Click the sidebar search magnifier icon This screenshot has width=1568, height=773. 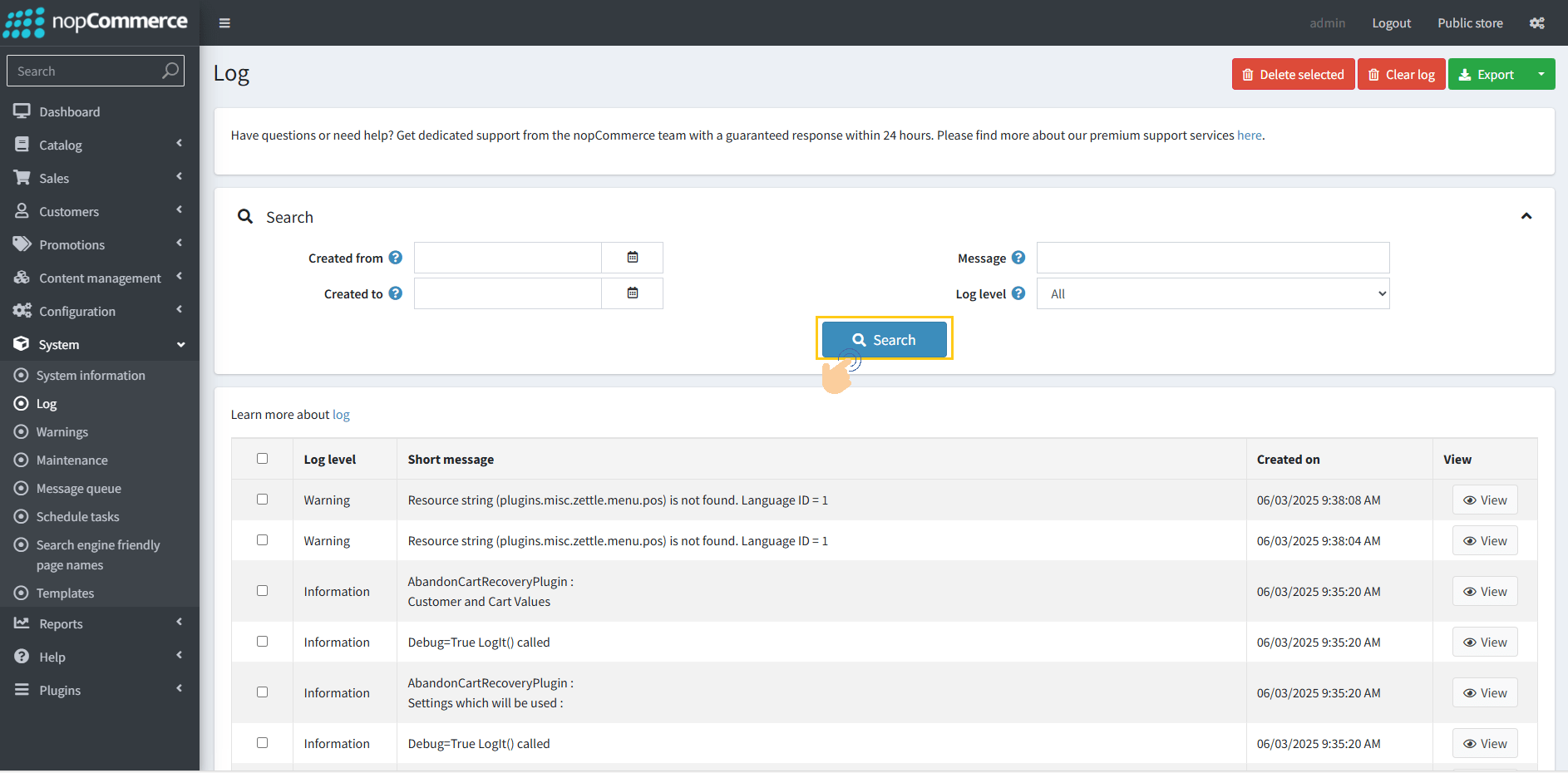pyautogui.click(x=170, y=71)
